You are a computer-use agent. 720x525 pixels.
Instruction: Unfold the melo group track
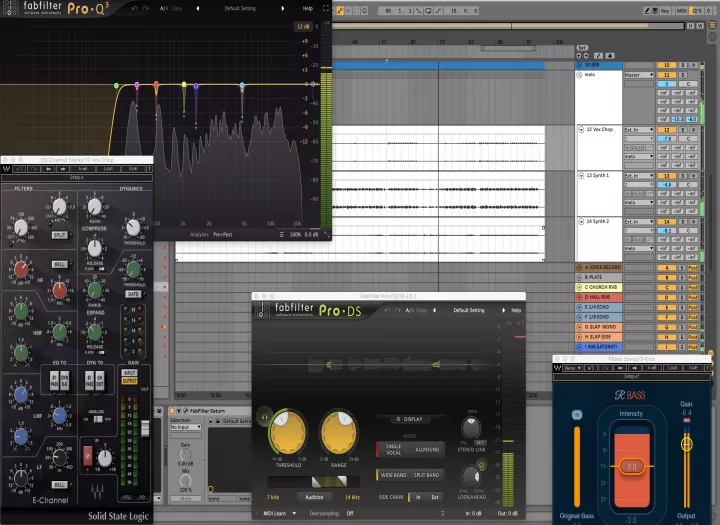[579, 74]
